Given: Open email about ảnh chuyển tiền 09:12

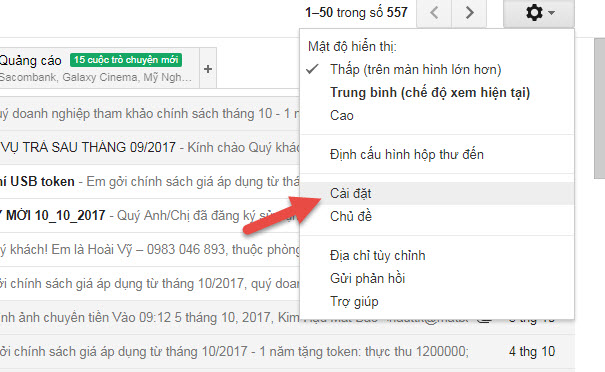Looking at the screenshot, I should tap(149, 318).
